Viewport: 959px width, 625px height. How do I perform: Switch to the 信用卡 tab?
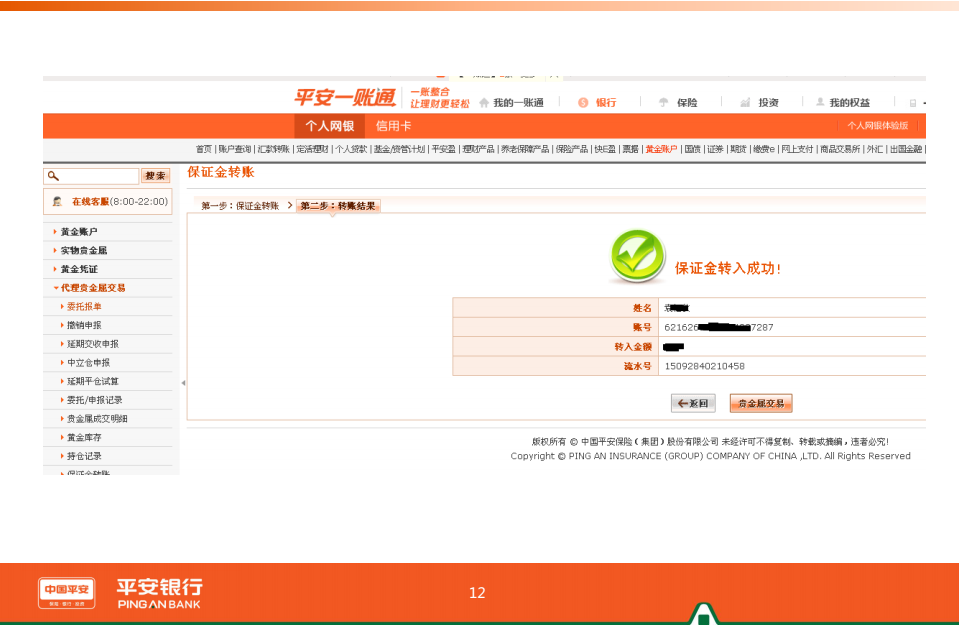[393, 126]
